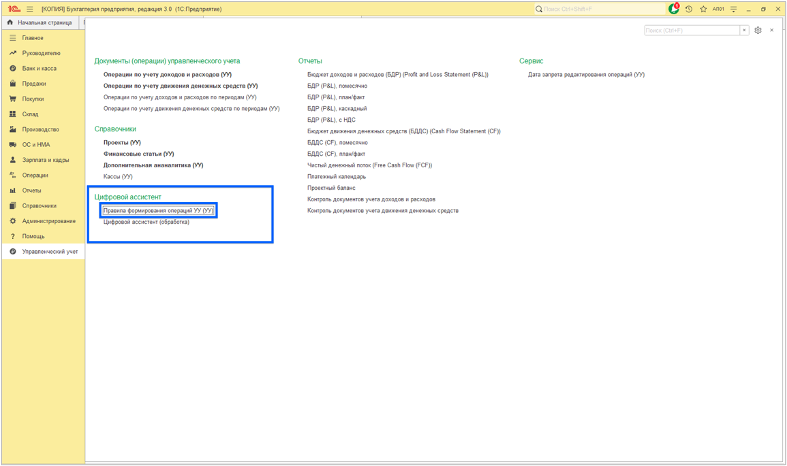Image resolution: width=787 pixels, height=466 pixels.
Task: Open Платежный календарь report
Action: click(337, 177)
